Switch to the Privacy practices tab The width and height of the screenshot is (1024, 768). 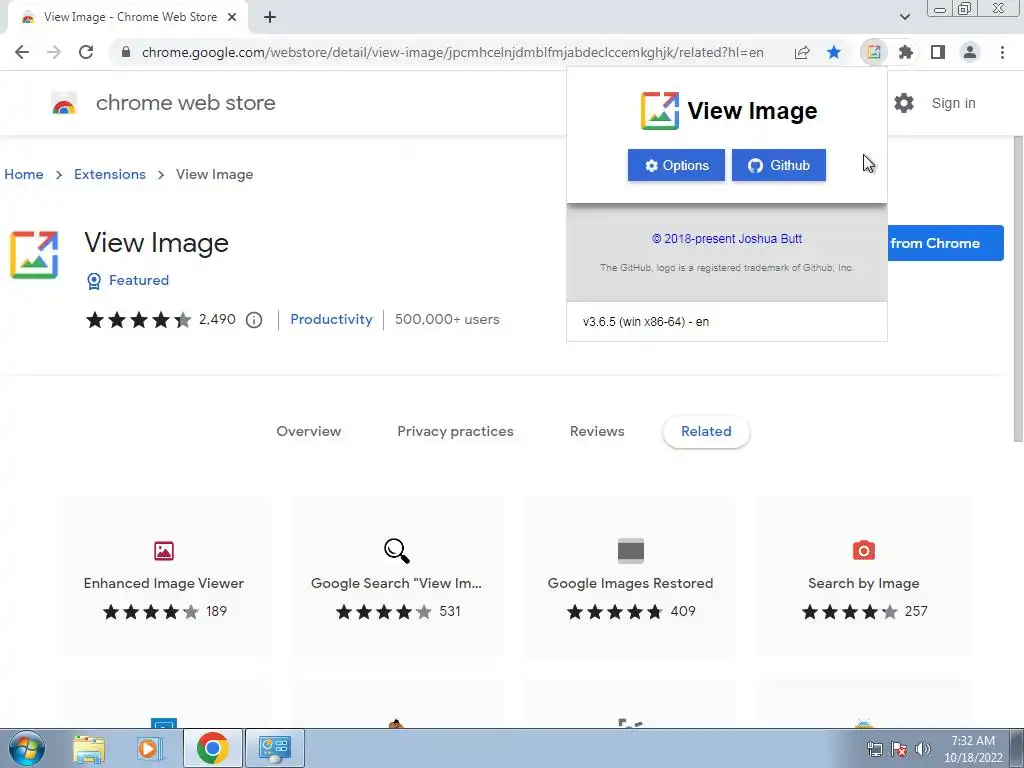point(455,431)
